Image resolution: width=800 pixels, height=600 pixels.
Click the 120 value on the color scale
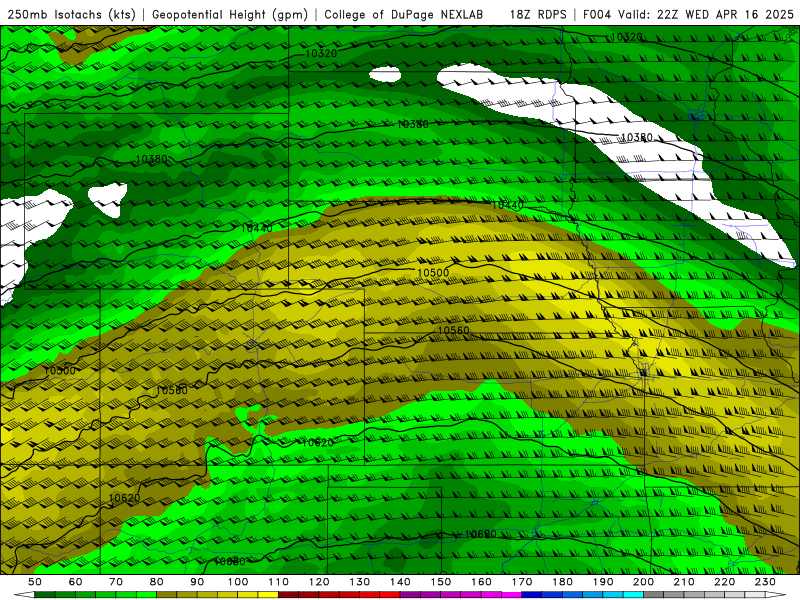pos(319,582)
